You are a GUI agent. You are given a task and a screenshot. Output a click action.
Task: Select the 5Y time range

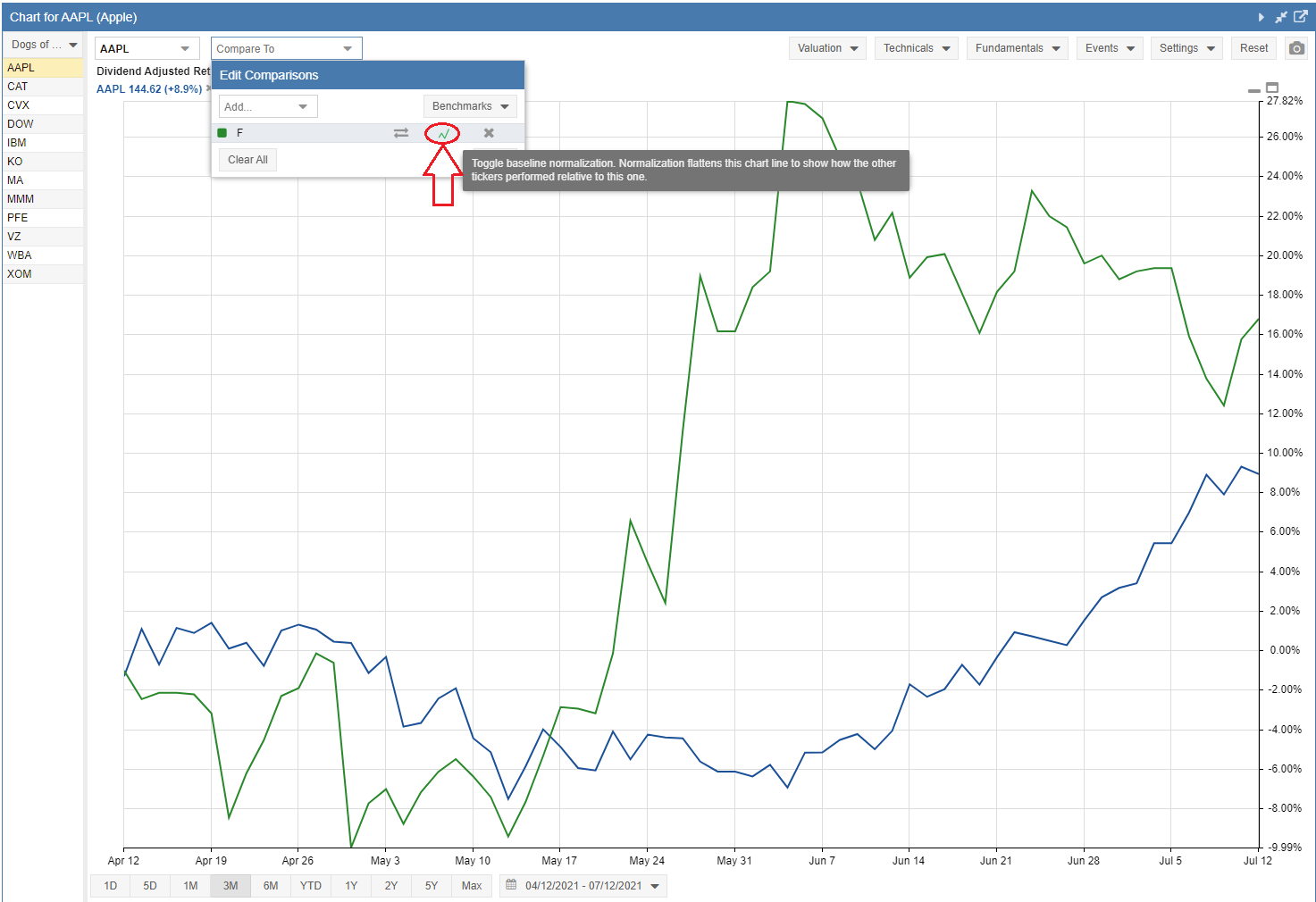tap(432, 886)
